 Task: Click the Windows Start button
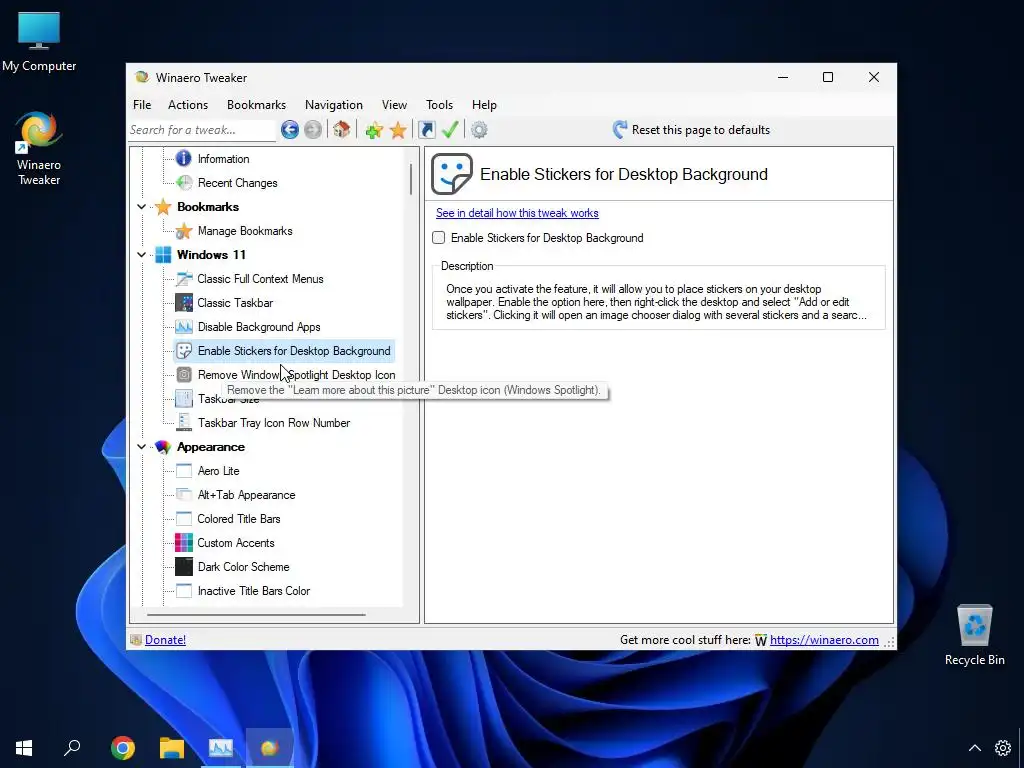click(x=24, y=748)
